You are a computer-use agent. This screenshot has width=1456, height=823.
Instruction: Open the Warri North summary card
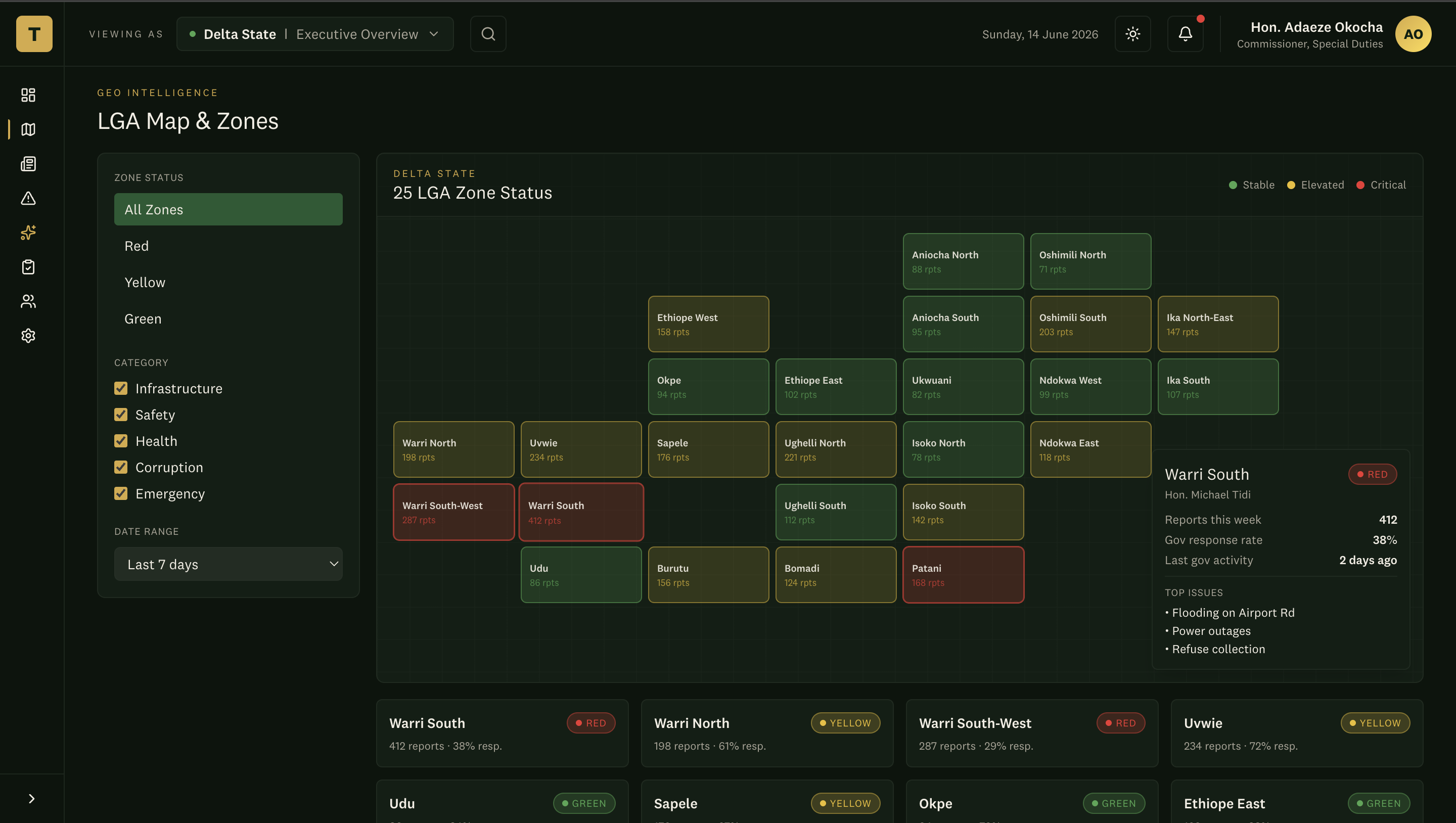pyautogui.click(x=767, y=733)
